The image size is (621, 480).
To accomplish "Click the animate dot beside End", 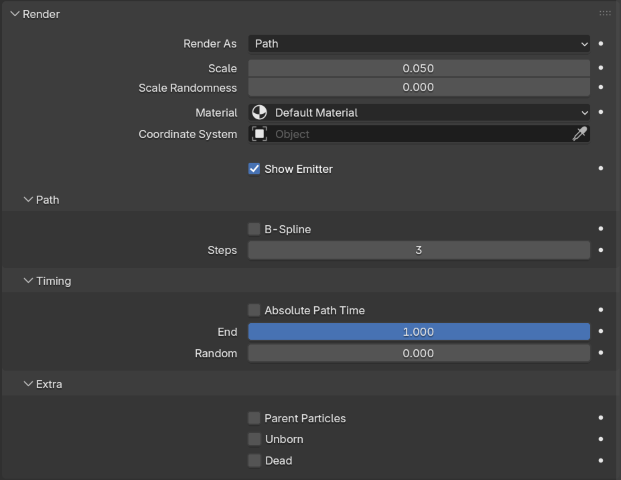I will tap(601, 331).
